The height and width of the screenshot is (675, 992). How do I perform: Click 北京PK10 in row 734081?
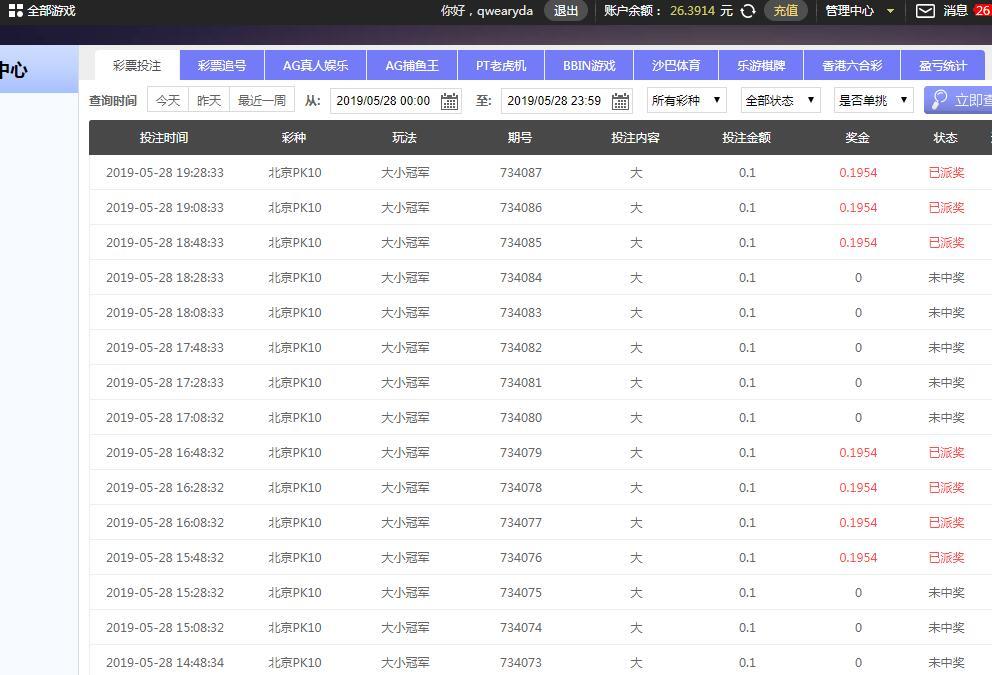[x=295, y=382]
